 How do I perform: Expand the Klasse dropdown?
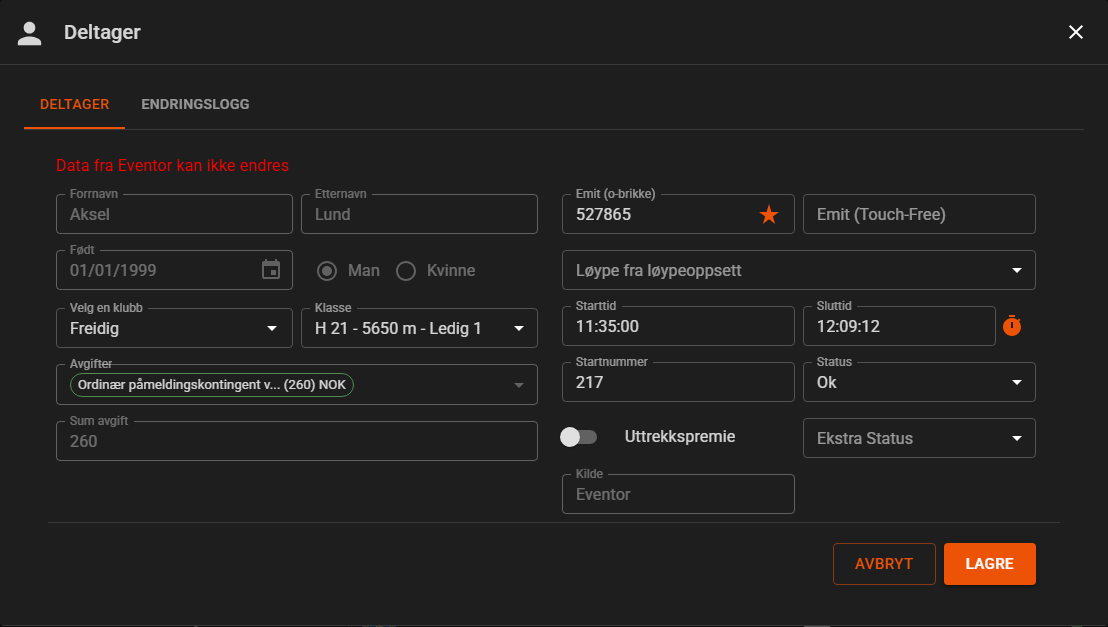click(x=419, y=328)
